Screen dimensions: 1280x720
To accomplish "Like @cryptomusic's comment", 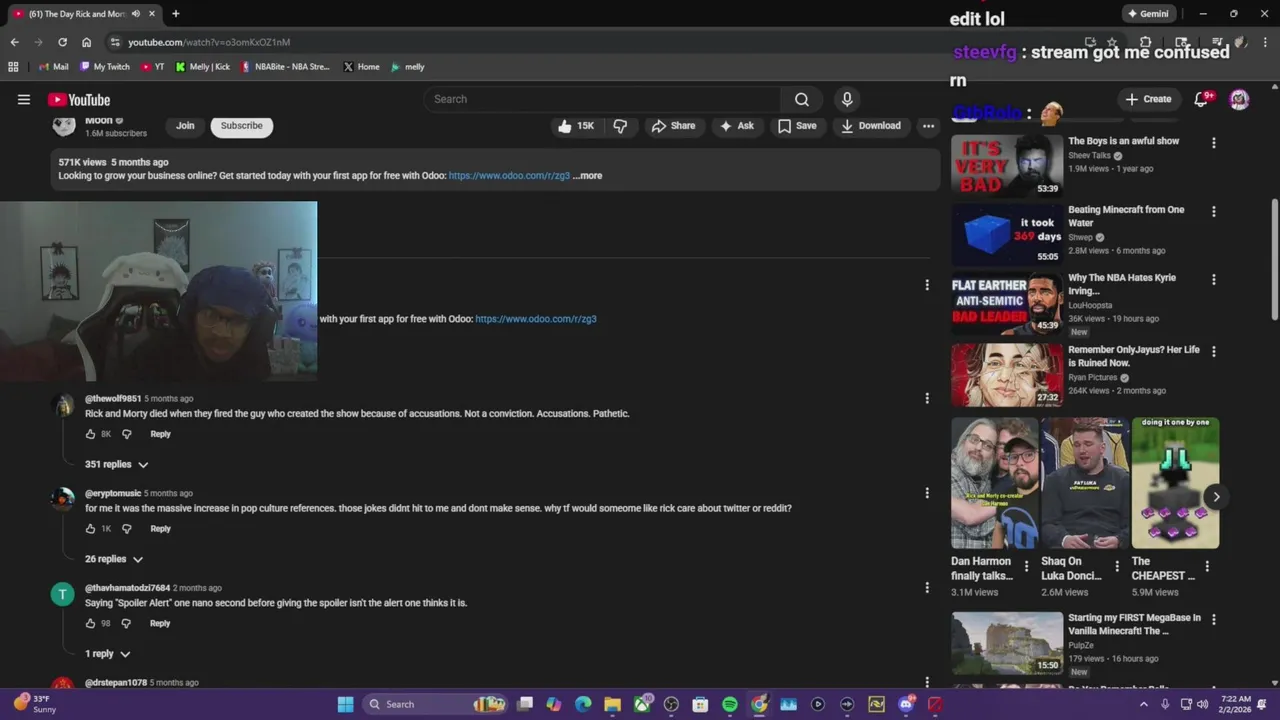I will 90,529.
